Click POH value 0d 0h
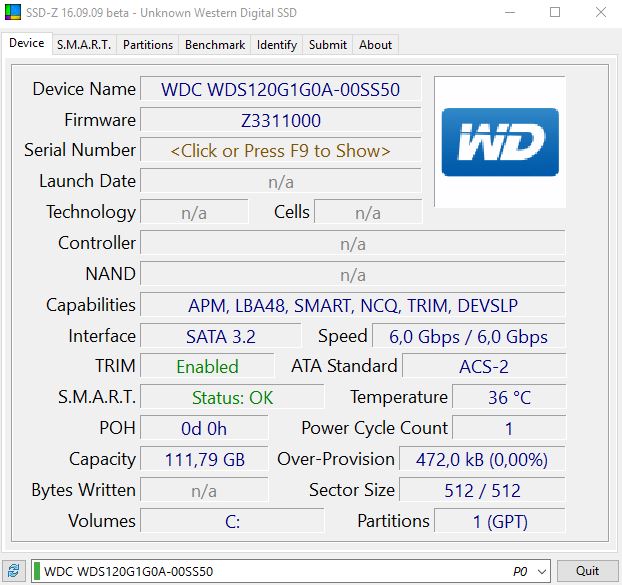 (204, 428)
